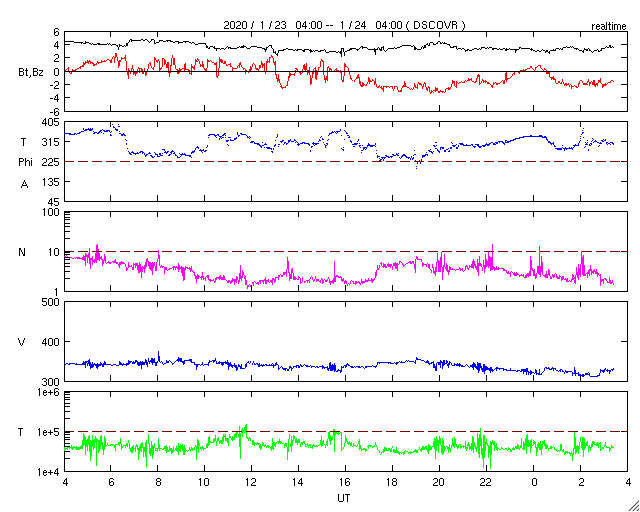Screen dimensions: 640x512
Task: Click the '405' tick value
Action: pos(51,122)
